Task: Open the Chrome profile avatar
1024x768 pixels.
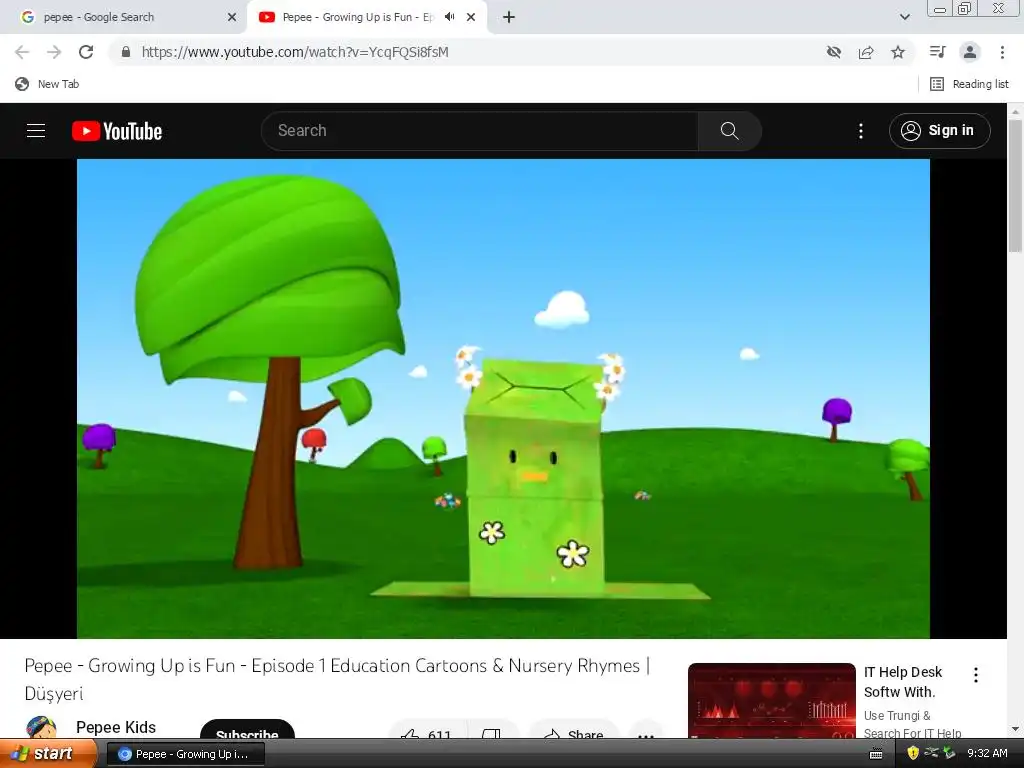Action: [x=970, y=52]
